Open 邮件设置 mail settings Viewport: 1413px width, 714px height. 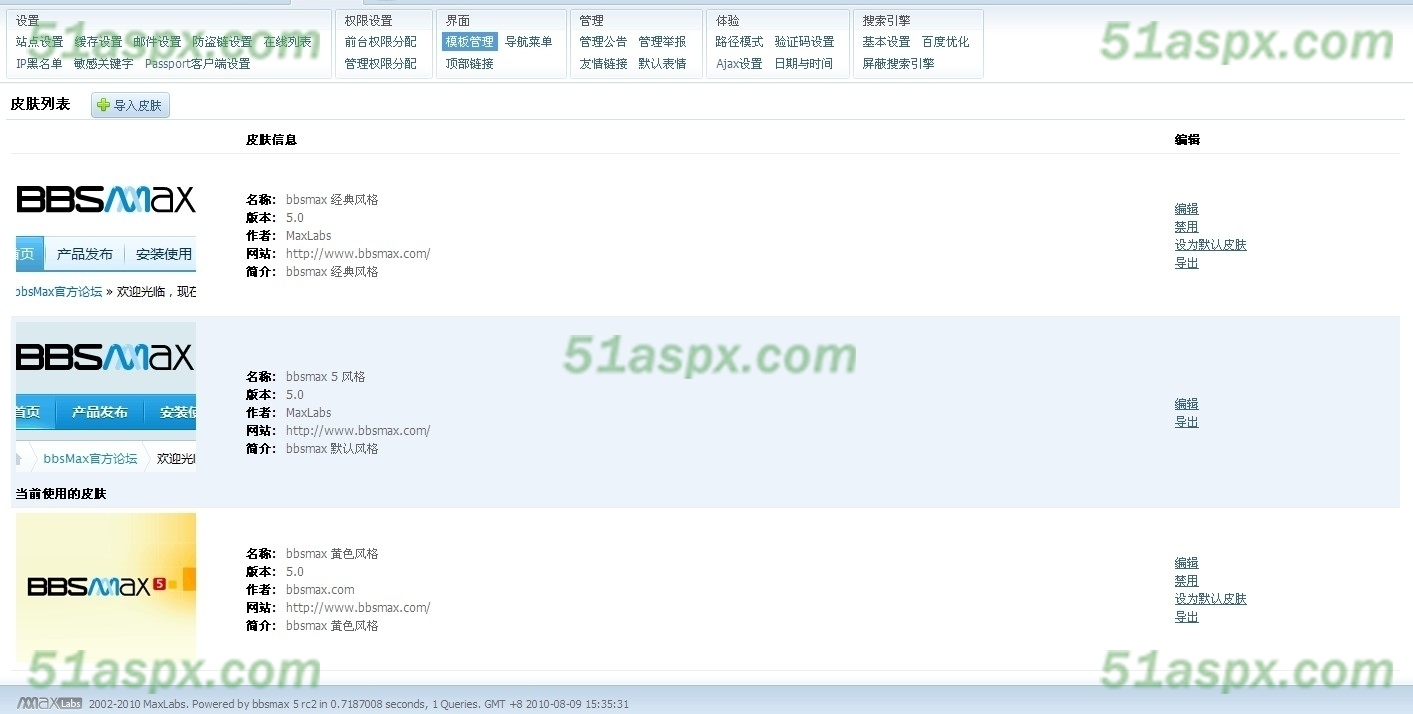(157, 42)
